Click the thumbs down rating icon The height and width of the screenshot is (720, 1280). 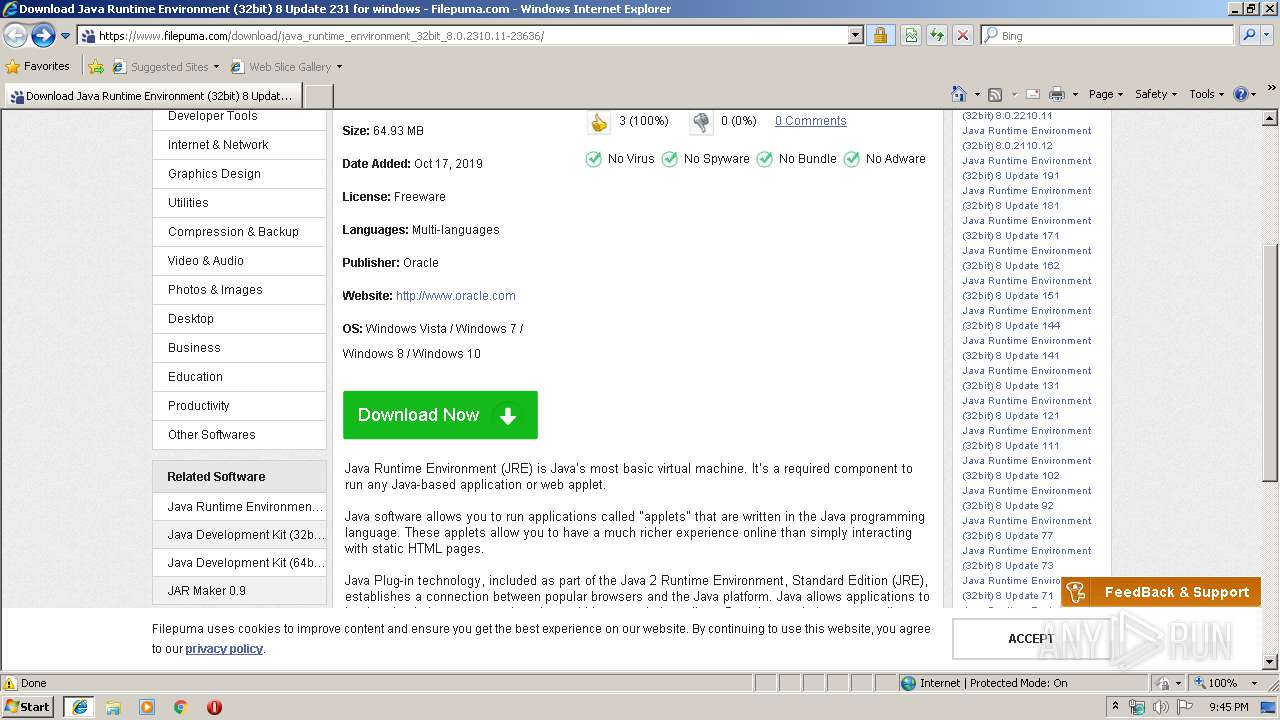[701, 122]
